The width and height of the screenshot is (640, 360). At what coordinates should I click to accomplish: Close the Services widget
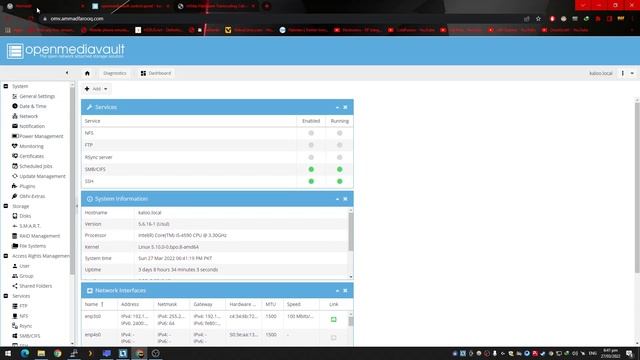point(345,107)
